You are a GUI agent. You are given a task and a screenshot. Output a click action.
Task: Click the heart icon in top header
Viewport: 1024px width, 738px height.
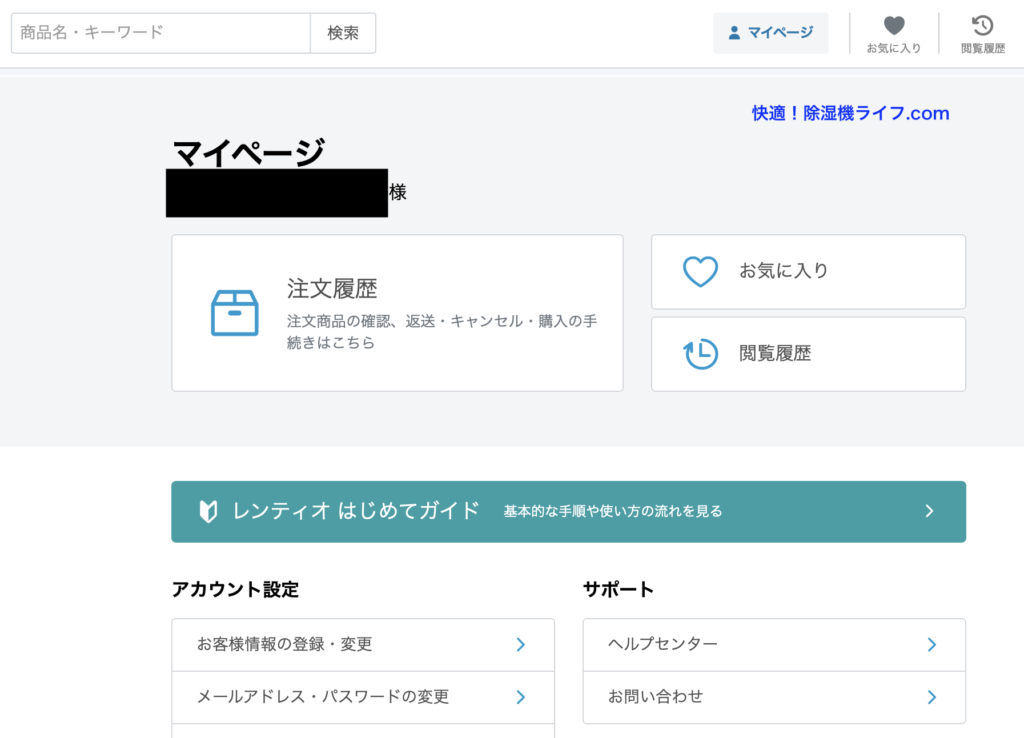893,26
